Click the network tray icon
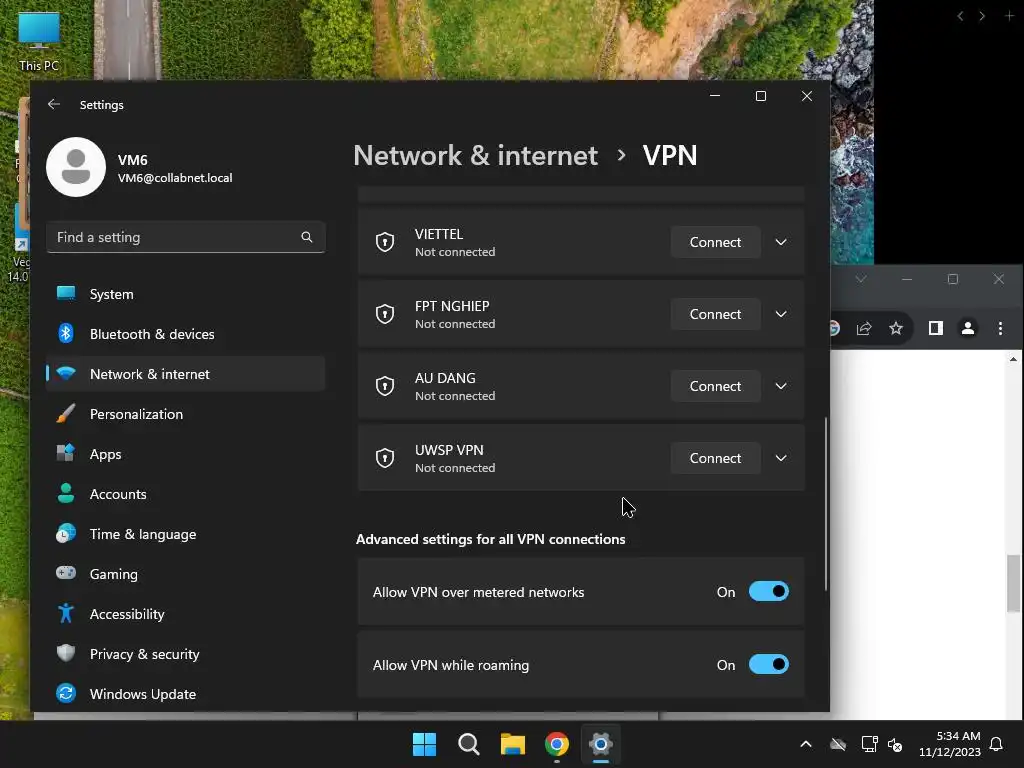 pyautogui.click(x=869, y=744)
